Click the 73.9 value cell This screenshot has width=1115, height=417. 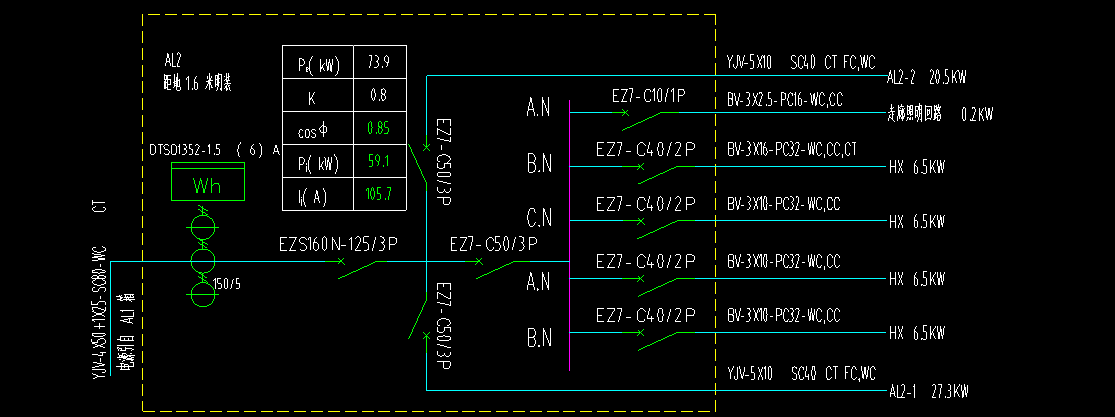(x=379, y=62)
